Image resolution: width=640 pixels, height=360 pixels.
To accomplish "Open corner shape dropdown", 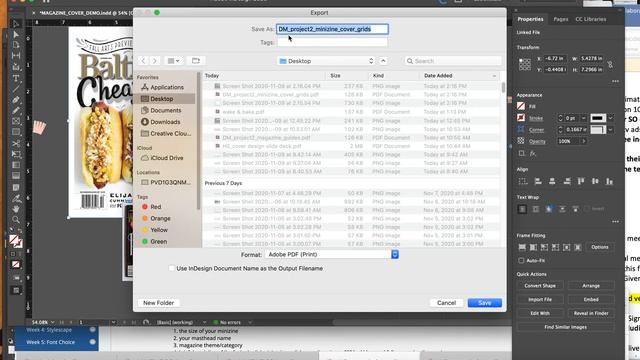I will pos(610,129).
